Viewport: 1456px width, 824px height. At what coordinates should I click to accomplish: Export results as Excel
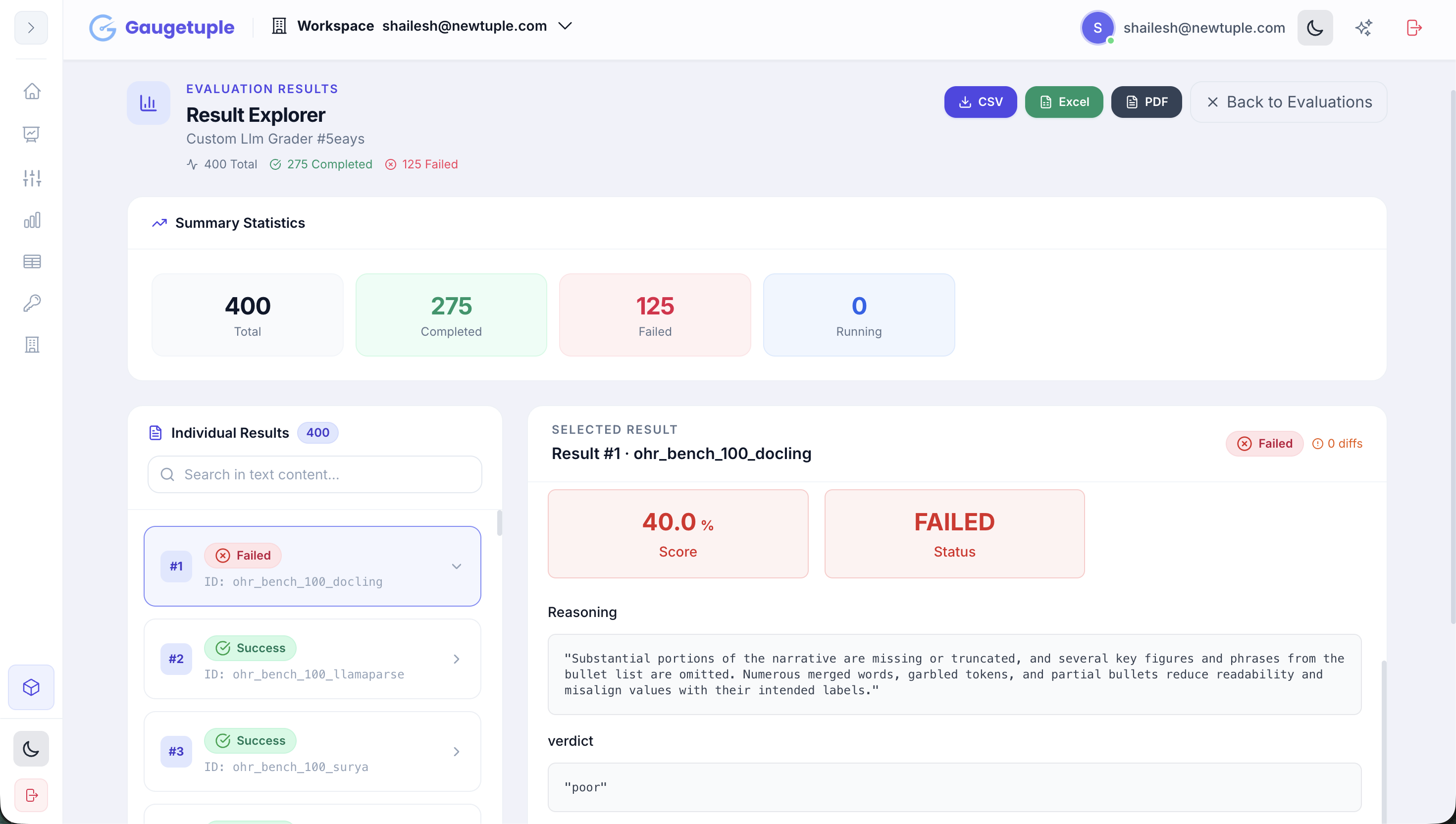(1064, 102)
